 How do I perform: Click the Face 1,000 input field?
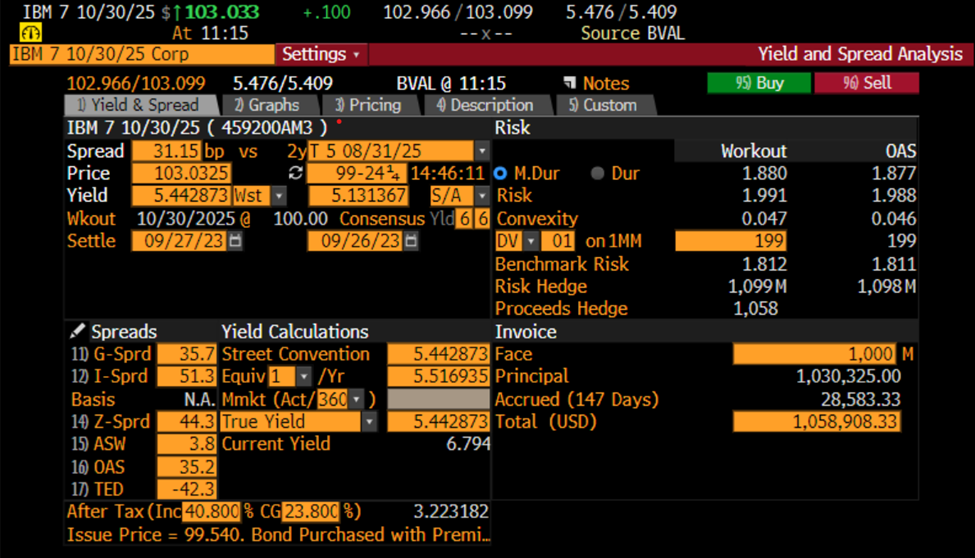pyautogui.click(x=815, y=354)
